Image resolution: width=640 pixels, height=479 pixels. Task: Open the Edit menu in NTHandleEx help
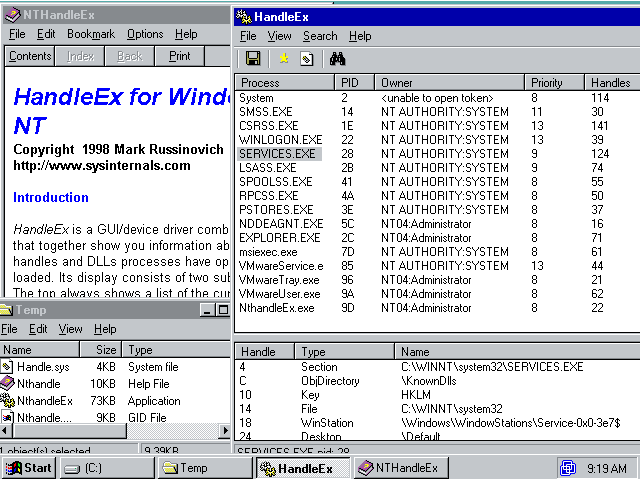[46, 34]
